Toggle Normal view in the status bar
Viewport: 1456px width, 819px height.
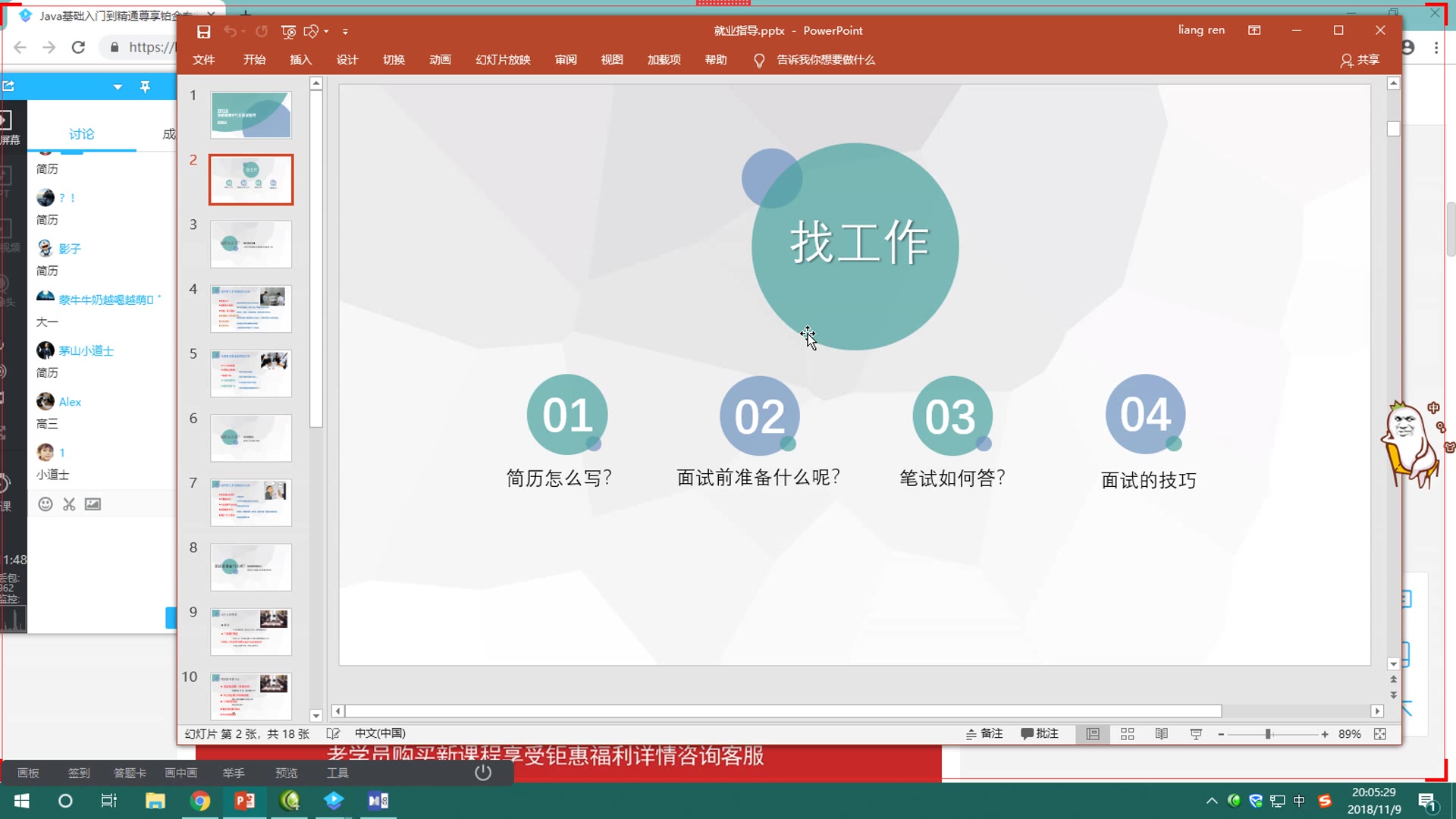pyautogui.click(x=1093, y=733)
